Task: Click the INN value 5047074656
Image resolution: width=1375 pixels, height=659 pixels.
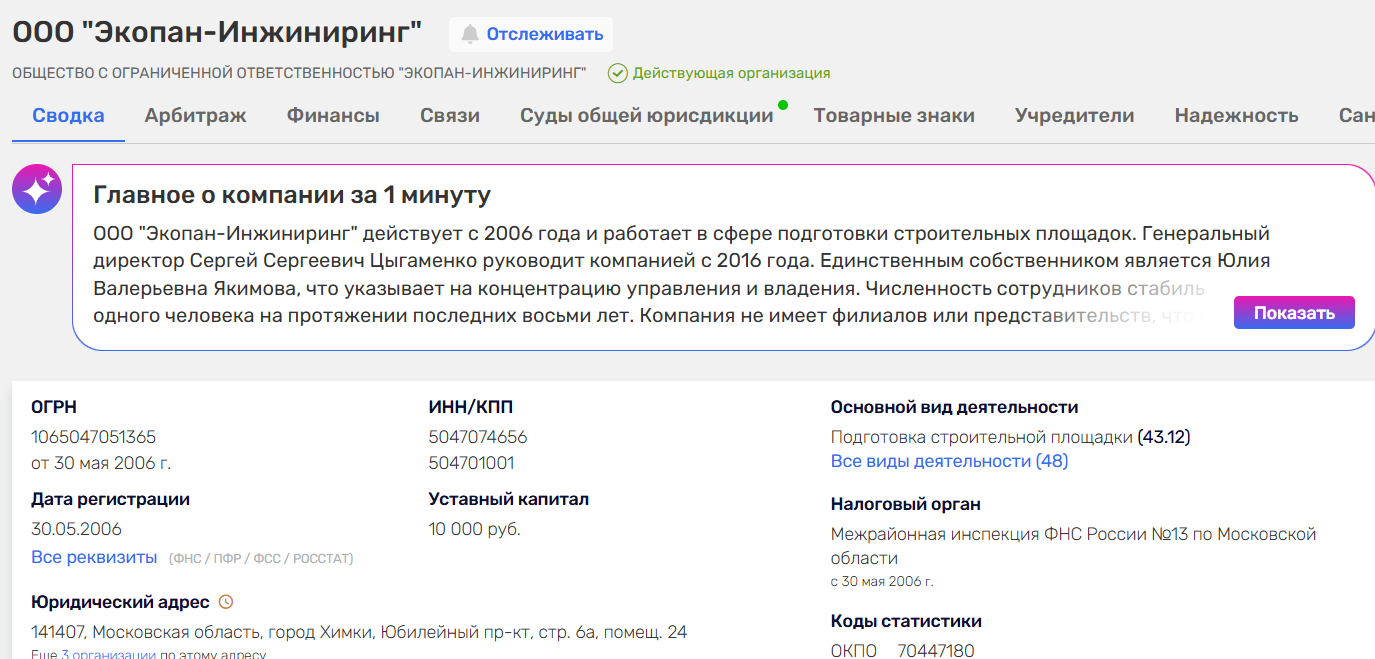Action: coord(478,437)
